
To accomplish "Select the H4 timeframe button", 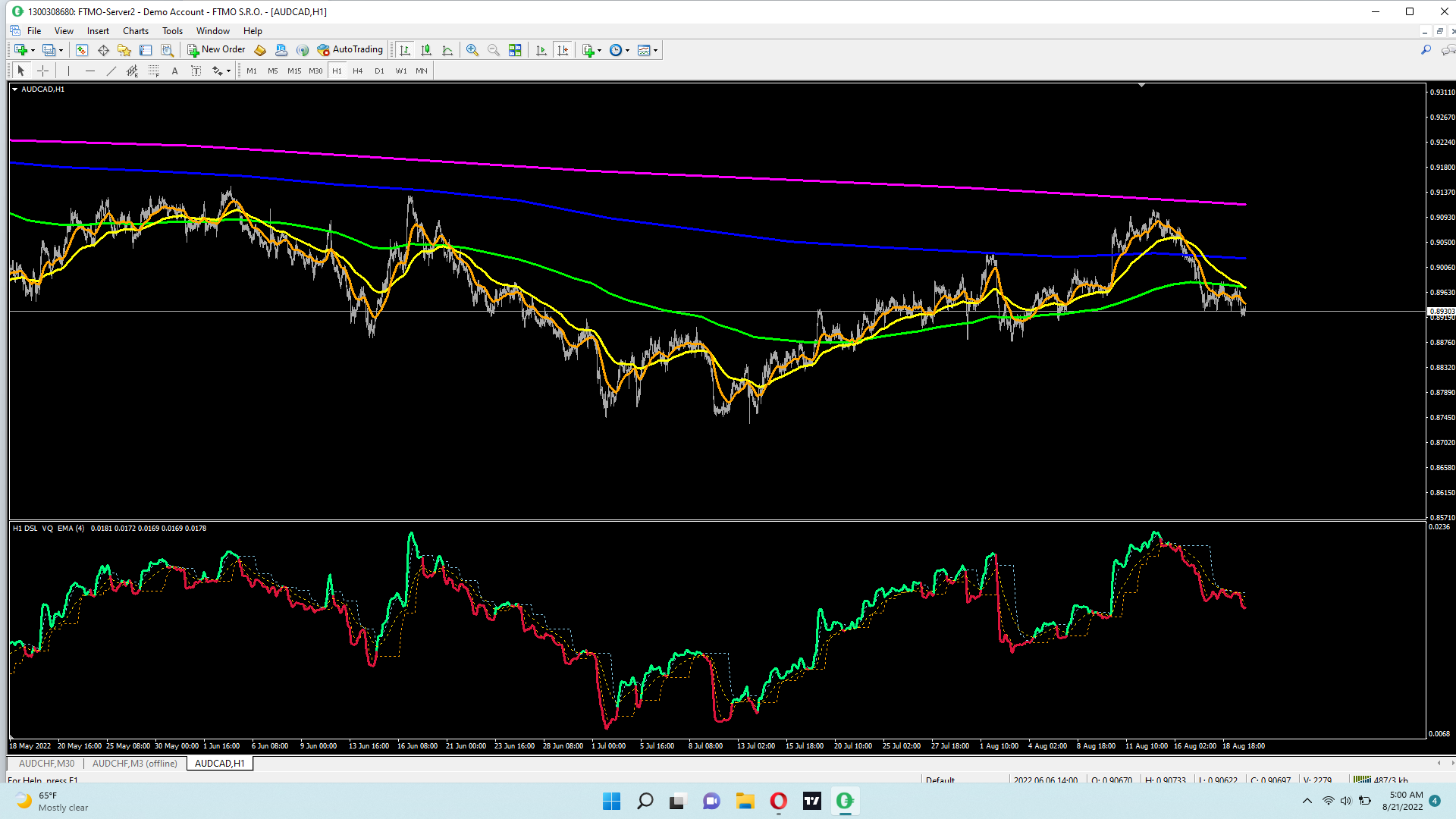I will tap(358, 71).
